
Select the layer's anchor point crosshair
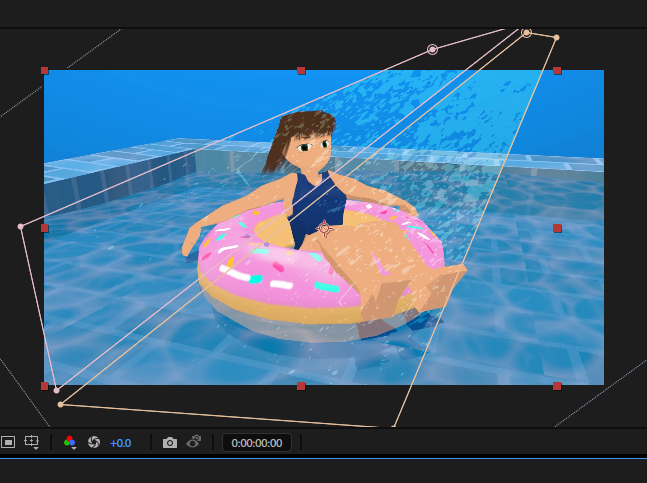[x=324, y=228]
